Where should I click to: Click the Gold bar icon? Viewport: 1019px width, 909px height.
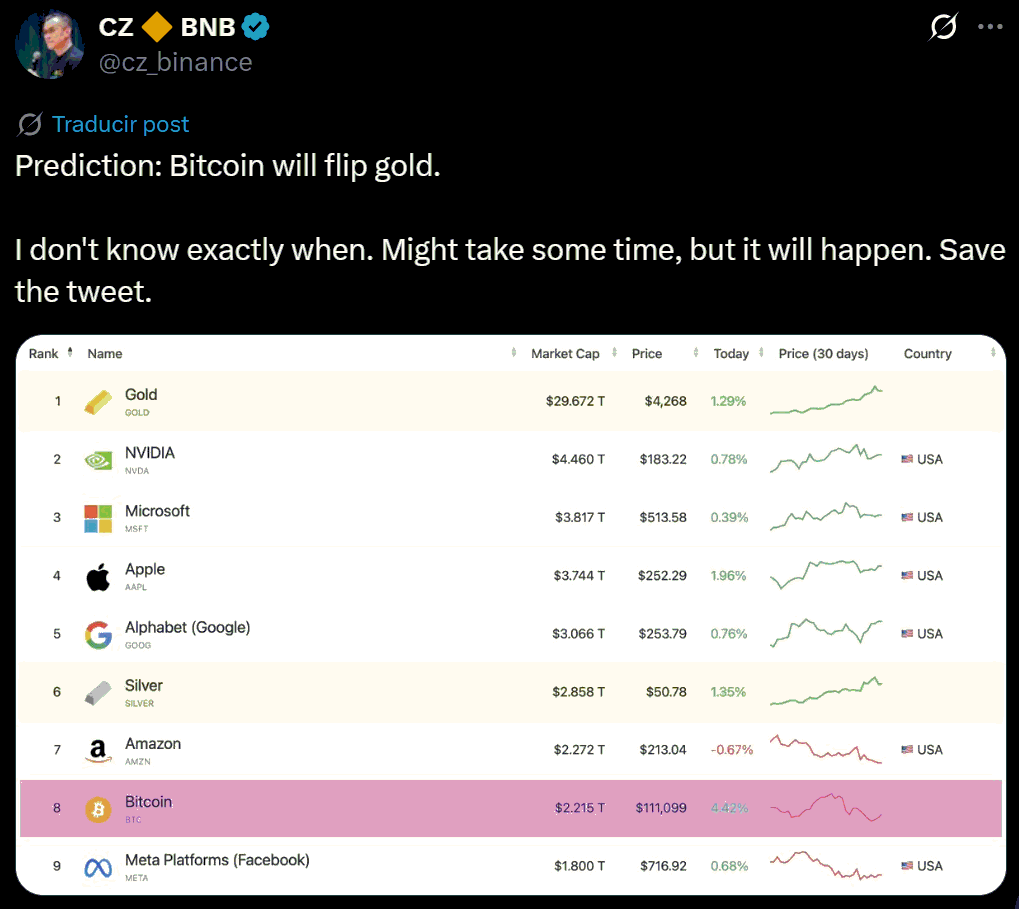(x=98, y=402)
